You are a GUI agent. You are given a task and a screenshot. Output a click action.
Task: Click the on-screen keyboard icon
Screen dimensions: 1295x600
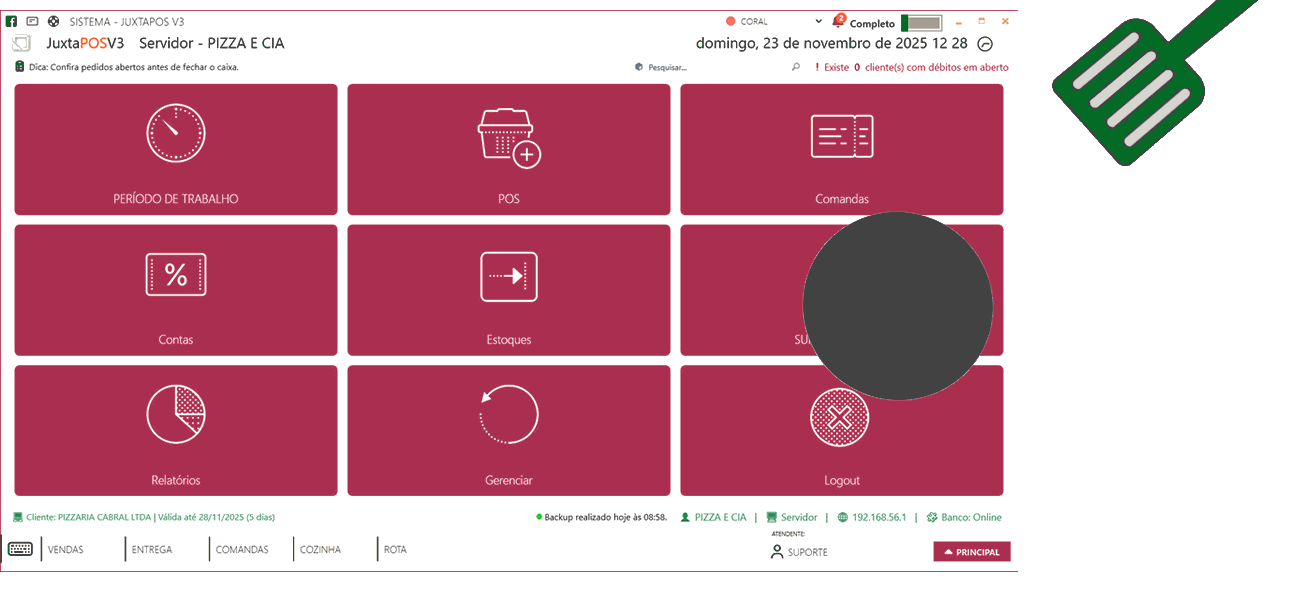(20, 549)
